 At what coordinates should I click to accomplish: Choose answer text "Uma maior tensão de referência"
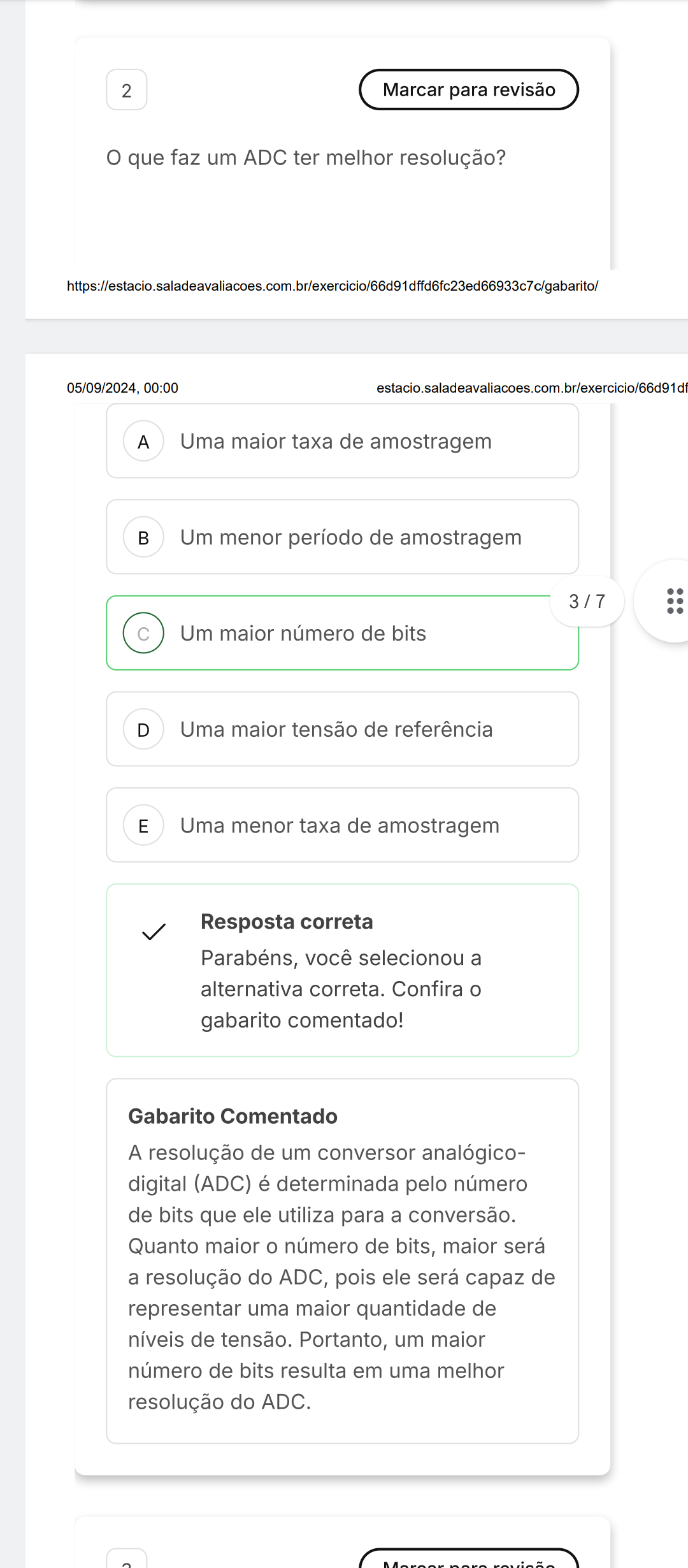tap(336, 729)
